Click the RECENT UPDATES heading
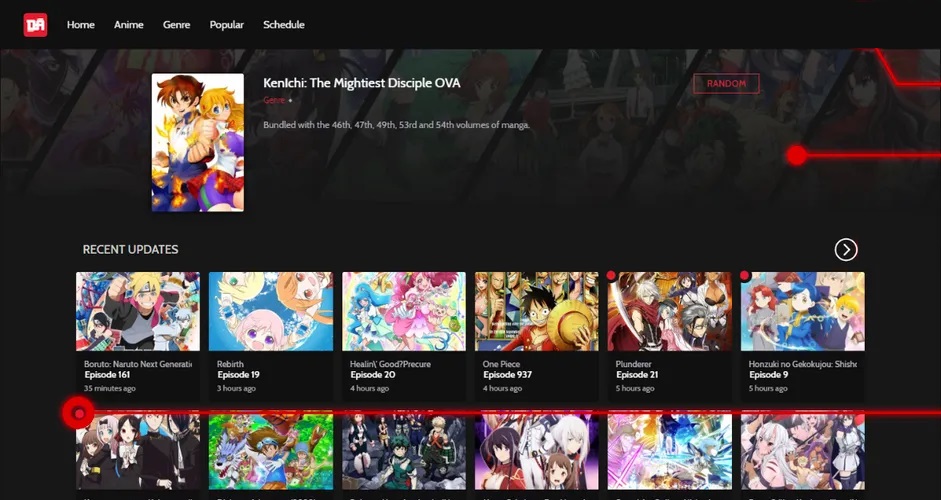 click(130, 249)
